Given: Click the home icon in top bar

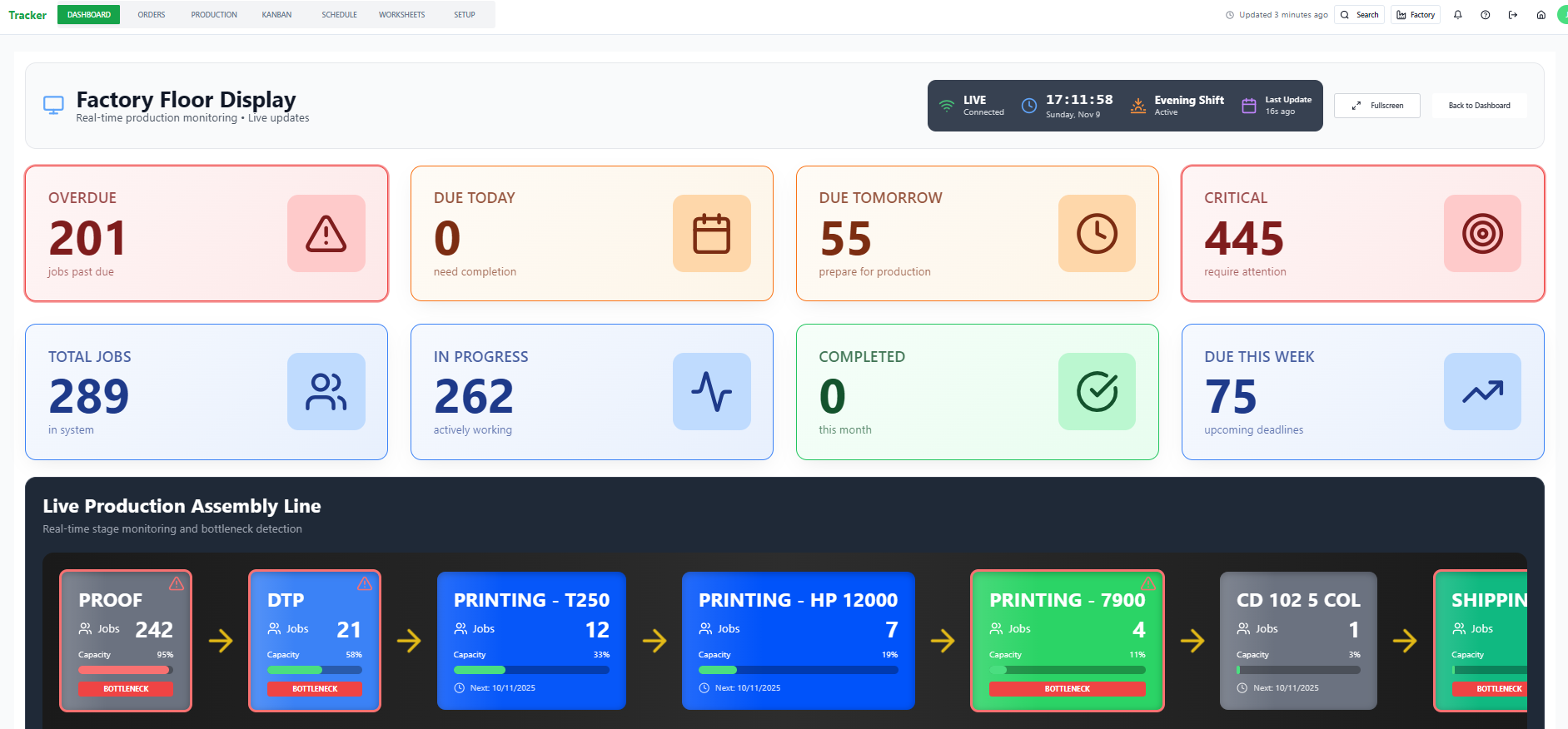Looking at the screenshot, I should pyautogui.click(x=1541, y=15).
